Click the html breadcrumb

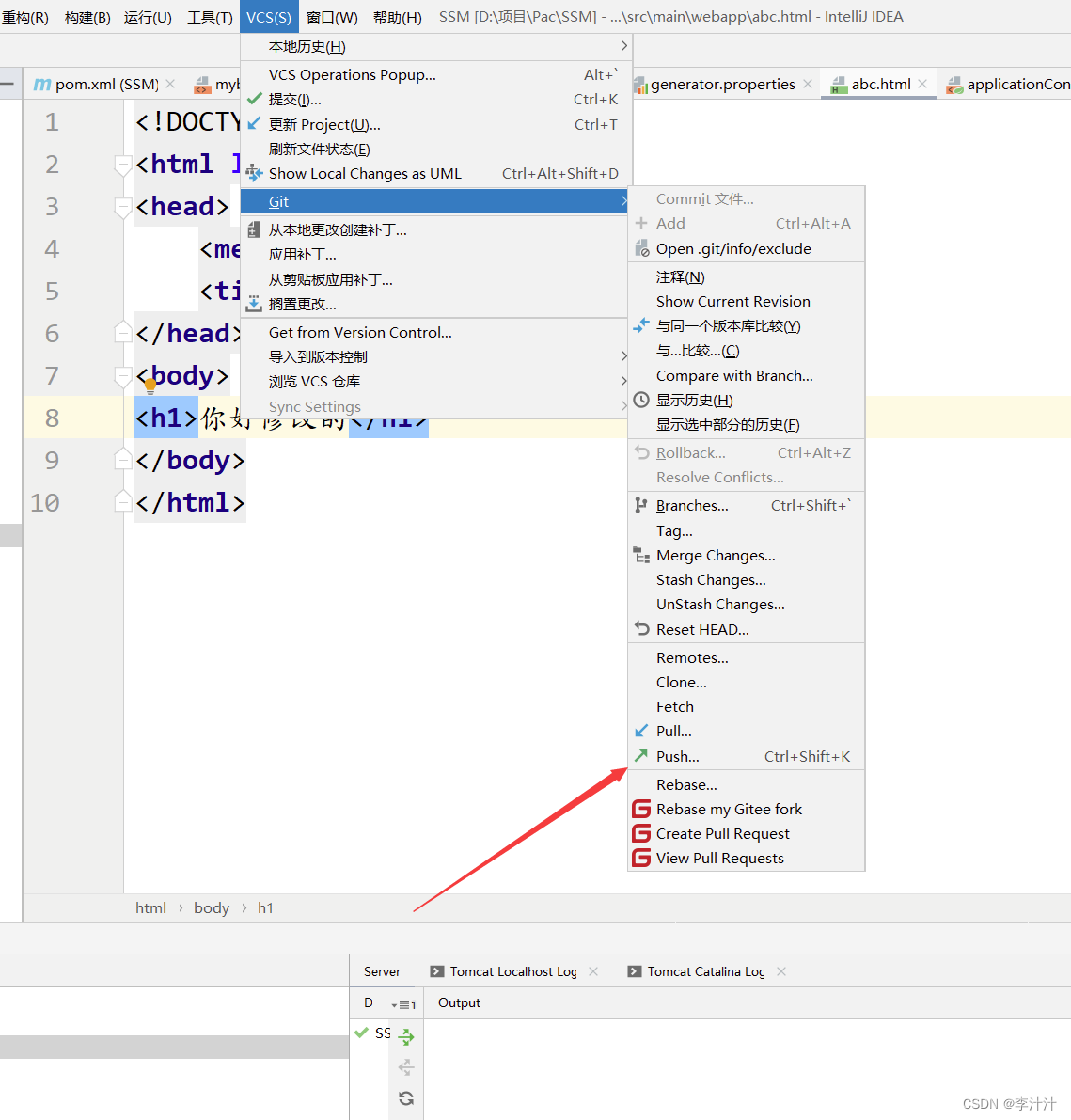point(150,907)
